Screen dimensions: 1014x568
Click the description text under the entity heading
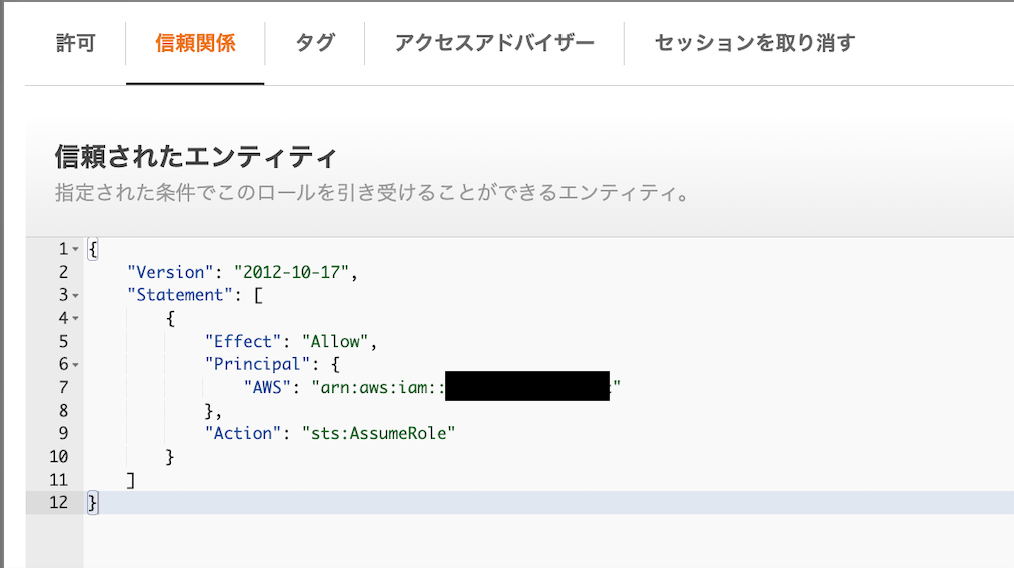(373, 193)
